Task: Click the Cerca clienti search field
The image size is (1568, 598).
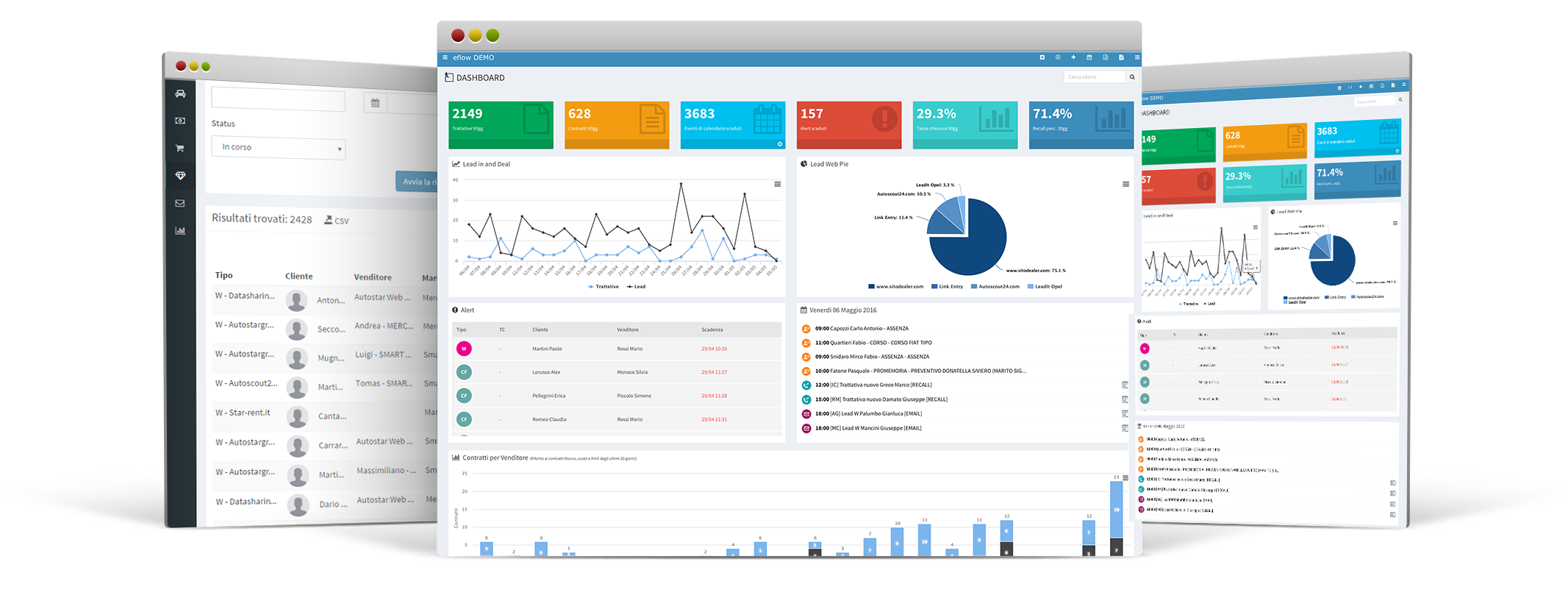Action: tap(1094, 76)
